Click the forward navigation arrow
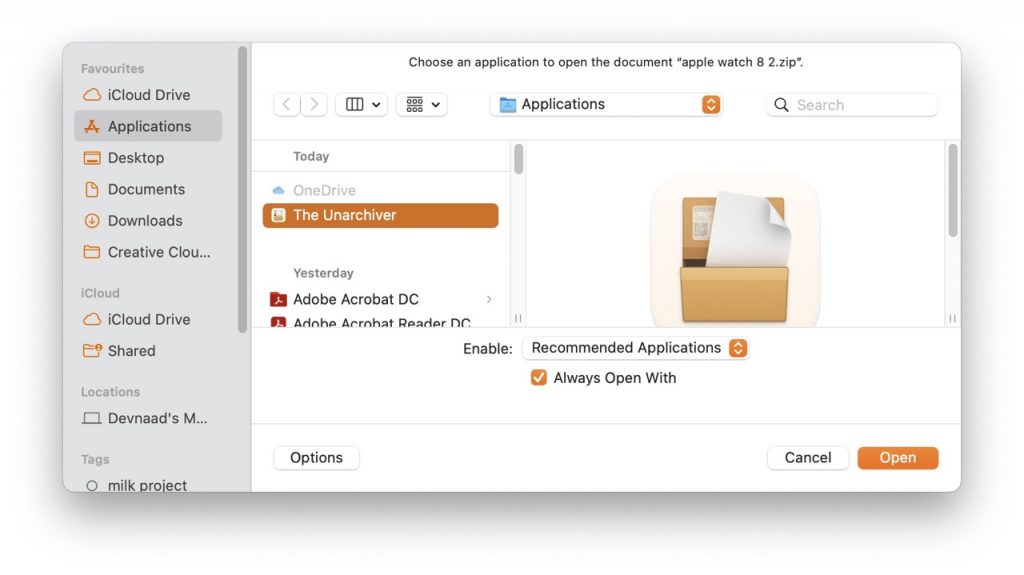Image resolution: width=1024 pixels, height=575 pixels. (x=314, y=105)
